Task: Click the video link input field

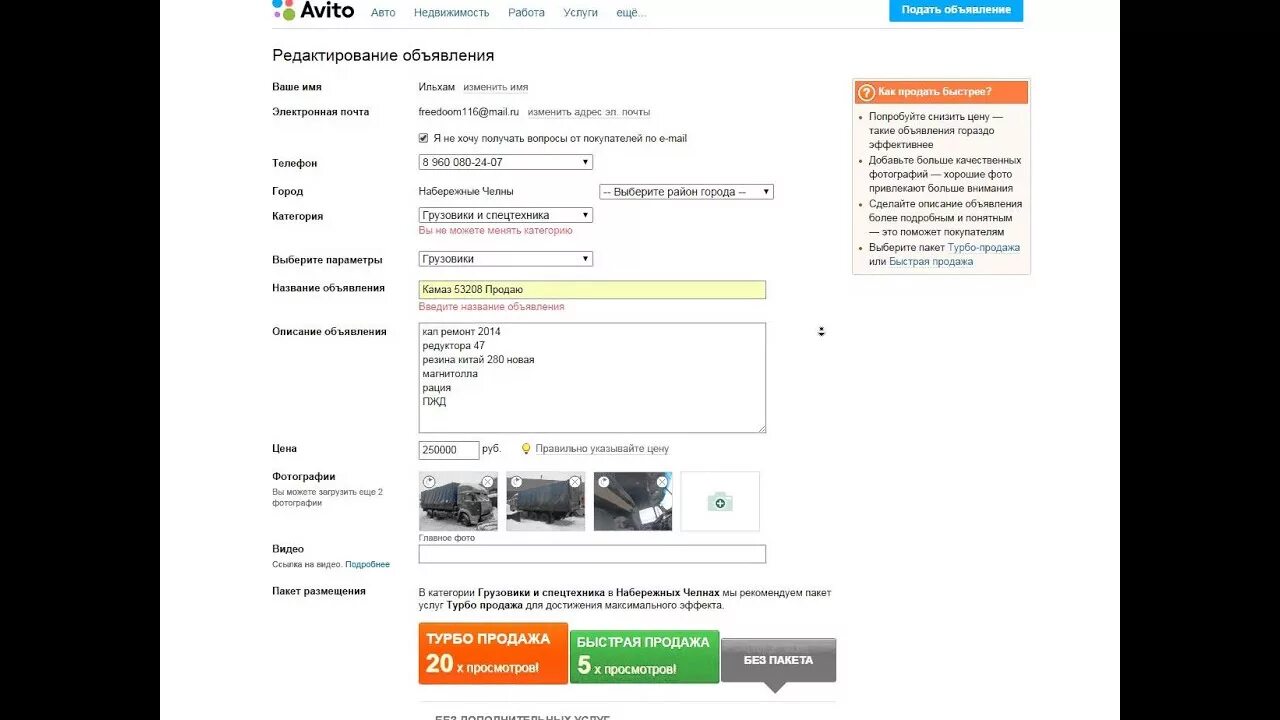Action: click(x=592, y=554)
